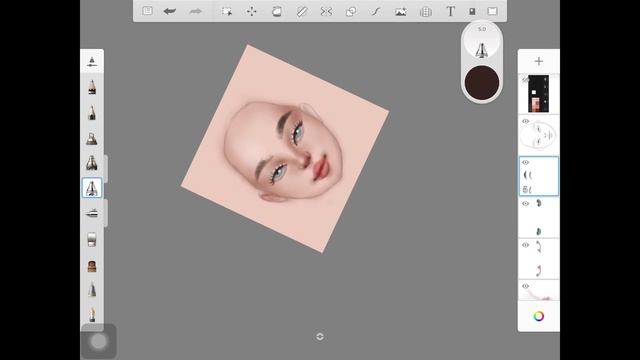Pick the slim pointed airbrush below the pencil
Screen dimensions: 640x360
click(x=92, y=112)
